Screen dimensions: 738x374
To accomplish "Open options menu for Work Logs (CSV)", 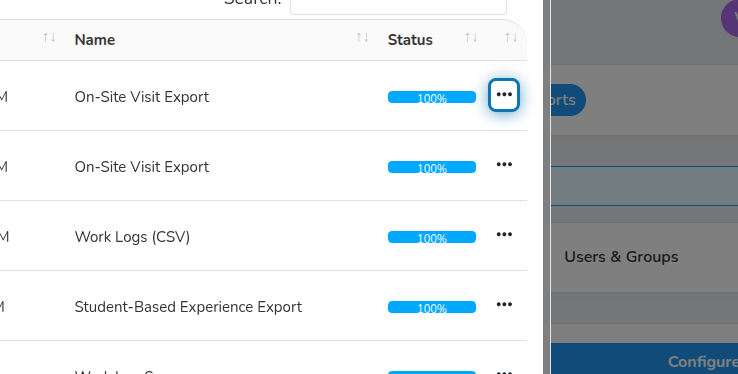I will click(504, 235).
